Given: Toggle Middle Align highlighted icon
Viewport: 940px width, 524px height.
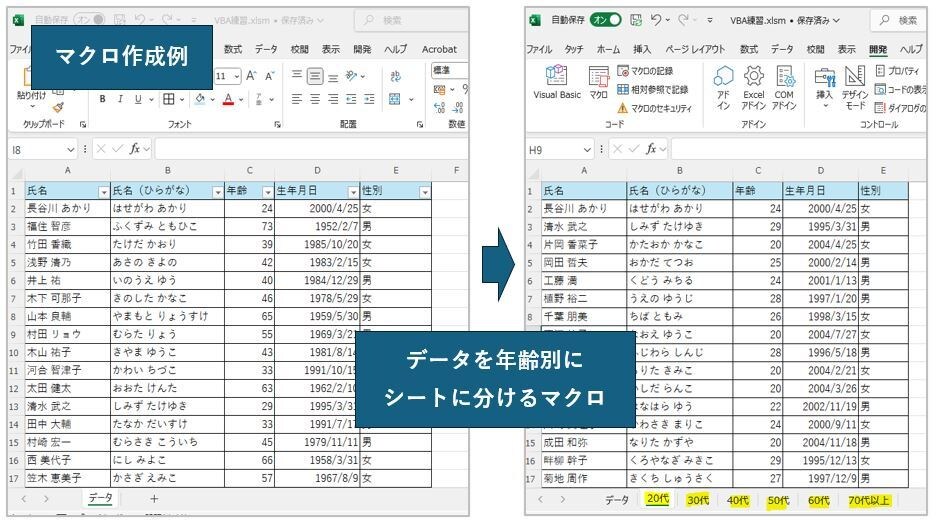Looking at the screenshot, I should (315, 76).
